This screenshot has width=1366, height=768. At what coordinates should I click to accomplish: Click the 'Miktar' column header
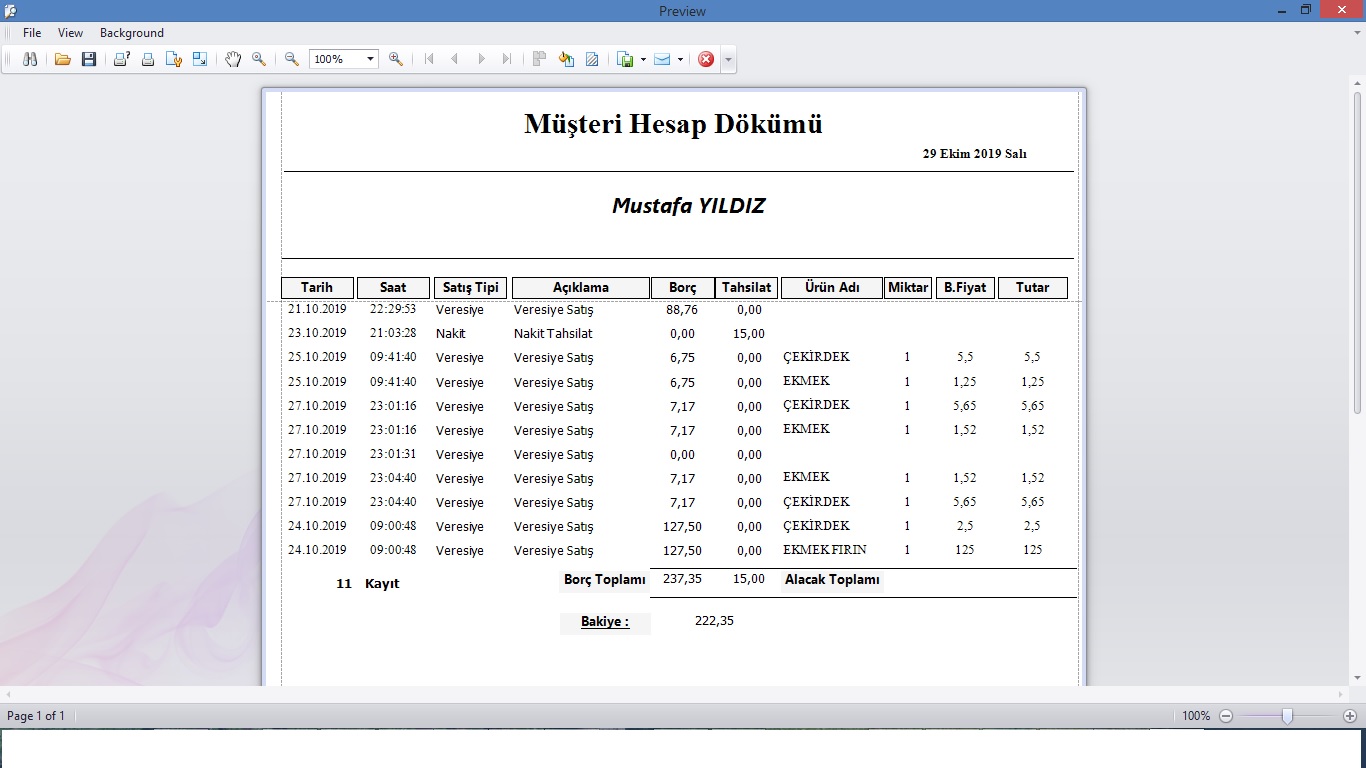coord(908,288)
